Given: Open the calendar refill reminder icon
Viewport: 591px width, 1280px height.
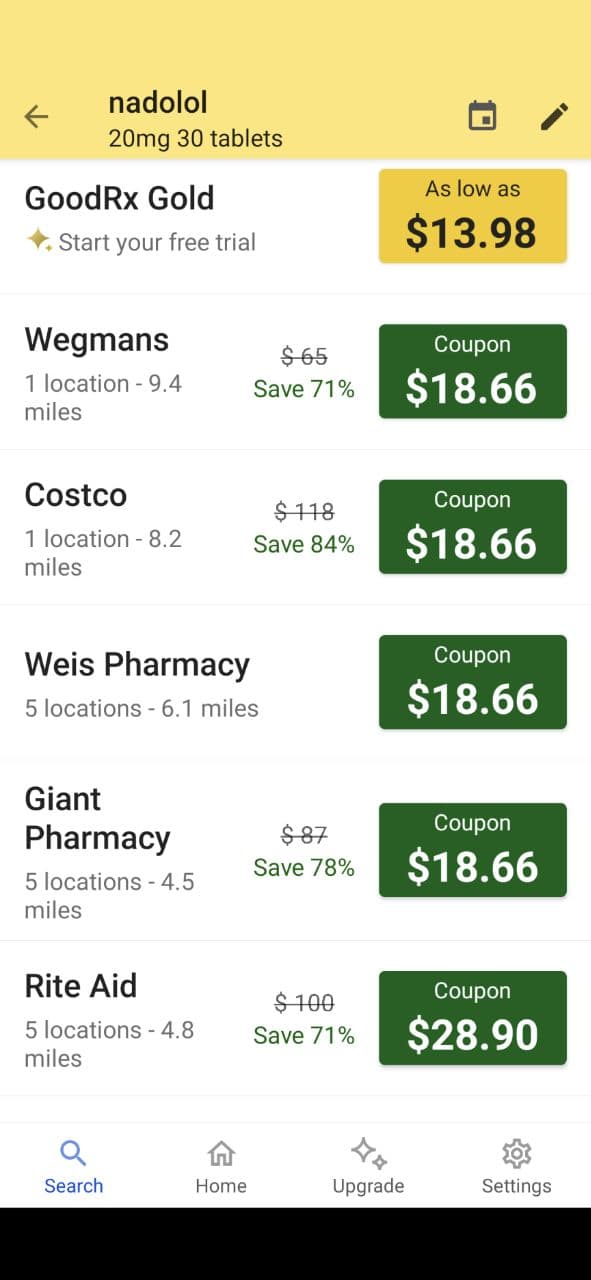Looking at the screenshot, I should [482, 116].
